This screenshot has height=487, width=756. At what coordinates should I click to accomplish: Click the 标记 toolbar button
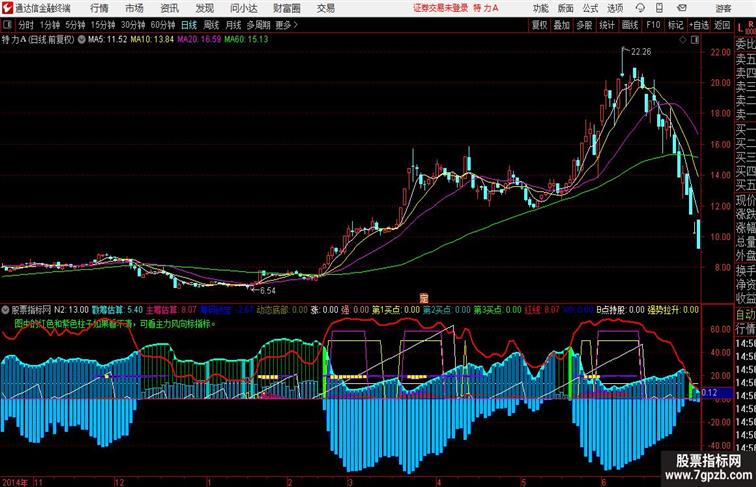675,25
